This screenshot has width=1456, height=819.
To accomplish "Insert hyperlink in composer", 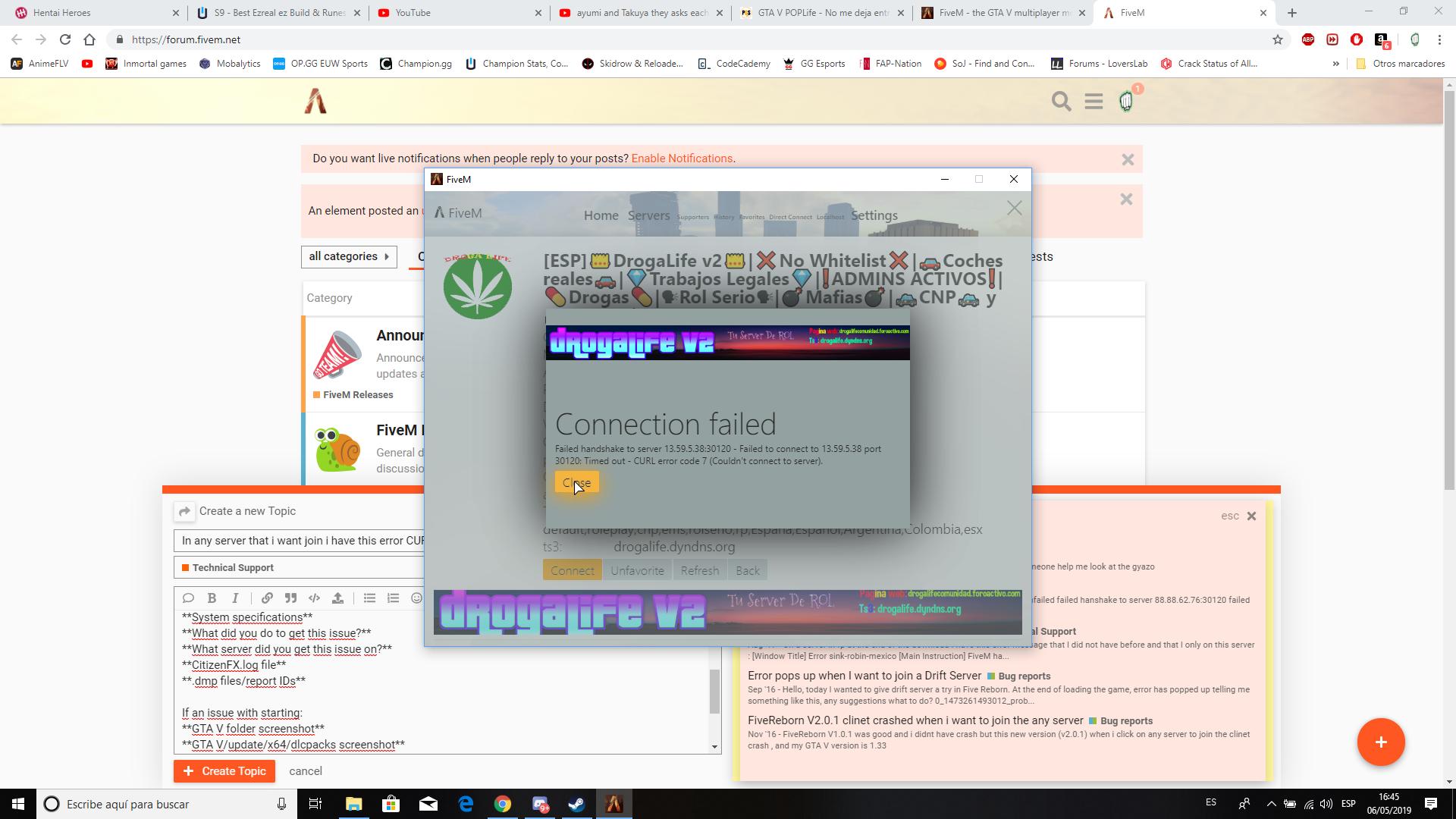I will [x=267, y=598].
